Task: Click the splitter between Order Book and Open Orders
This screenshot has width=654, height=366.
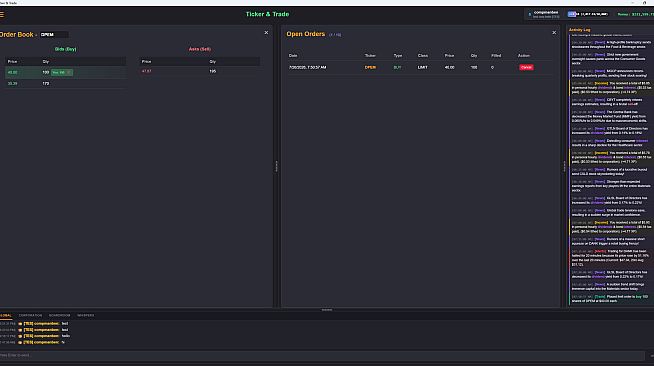Action: [276, 167]
